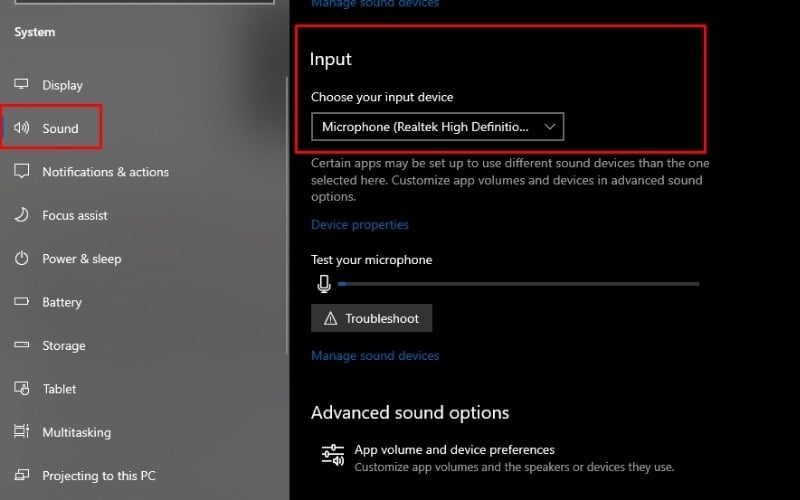Click the App volume preferences mixer icon

click(332, 455)
